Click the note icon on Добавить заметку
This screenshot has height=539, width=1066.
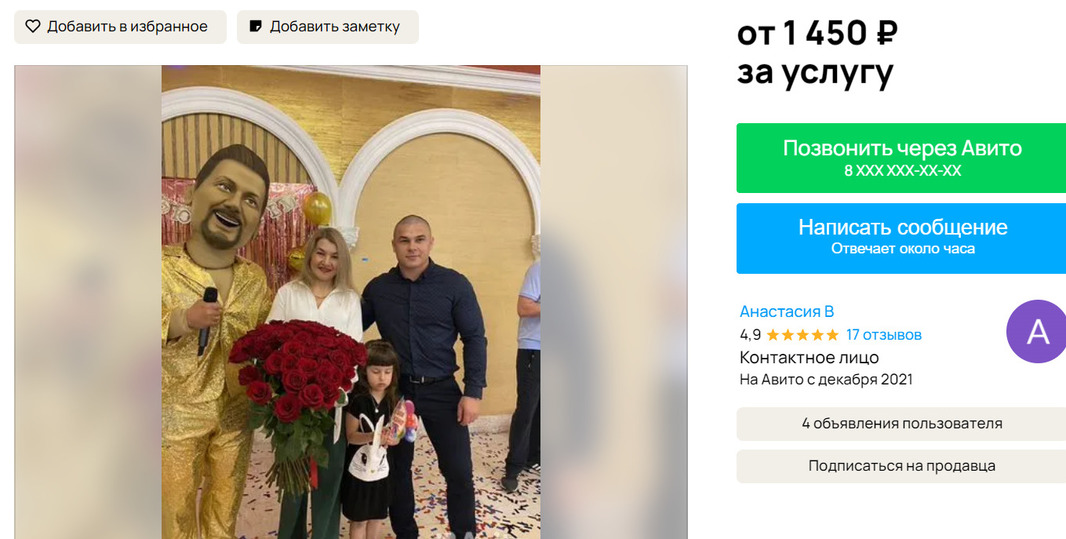tap(256, 27)
